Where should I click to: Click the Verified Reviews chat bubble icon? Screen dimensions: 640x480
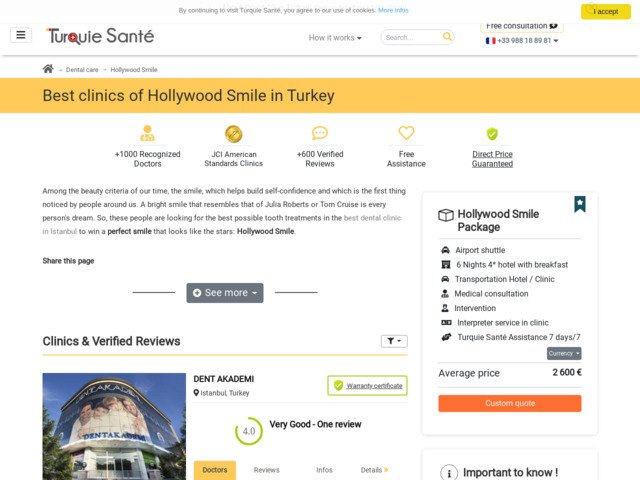320,133
